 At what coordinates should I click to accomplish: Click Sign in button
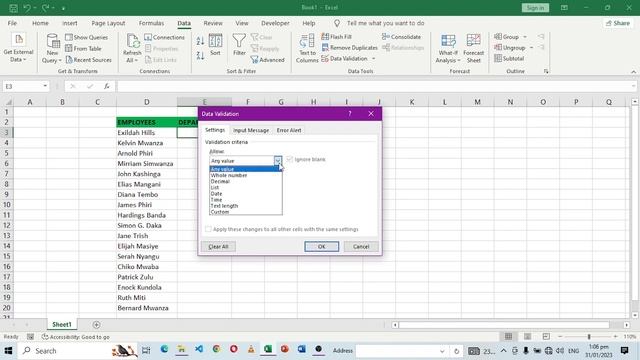535,8
